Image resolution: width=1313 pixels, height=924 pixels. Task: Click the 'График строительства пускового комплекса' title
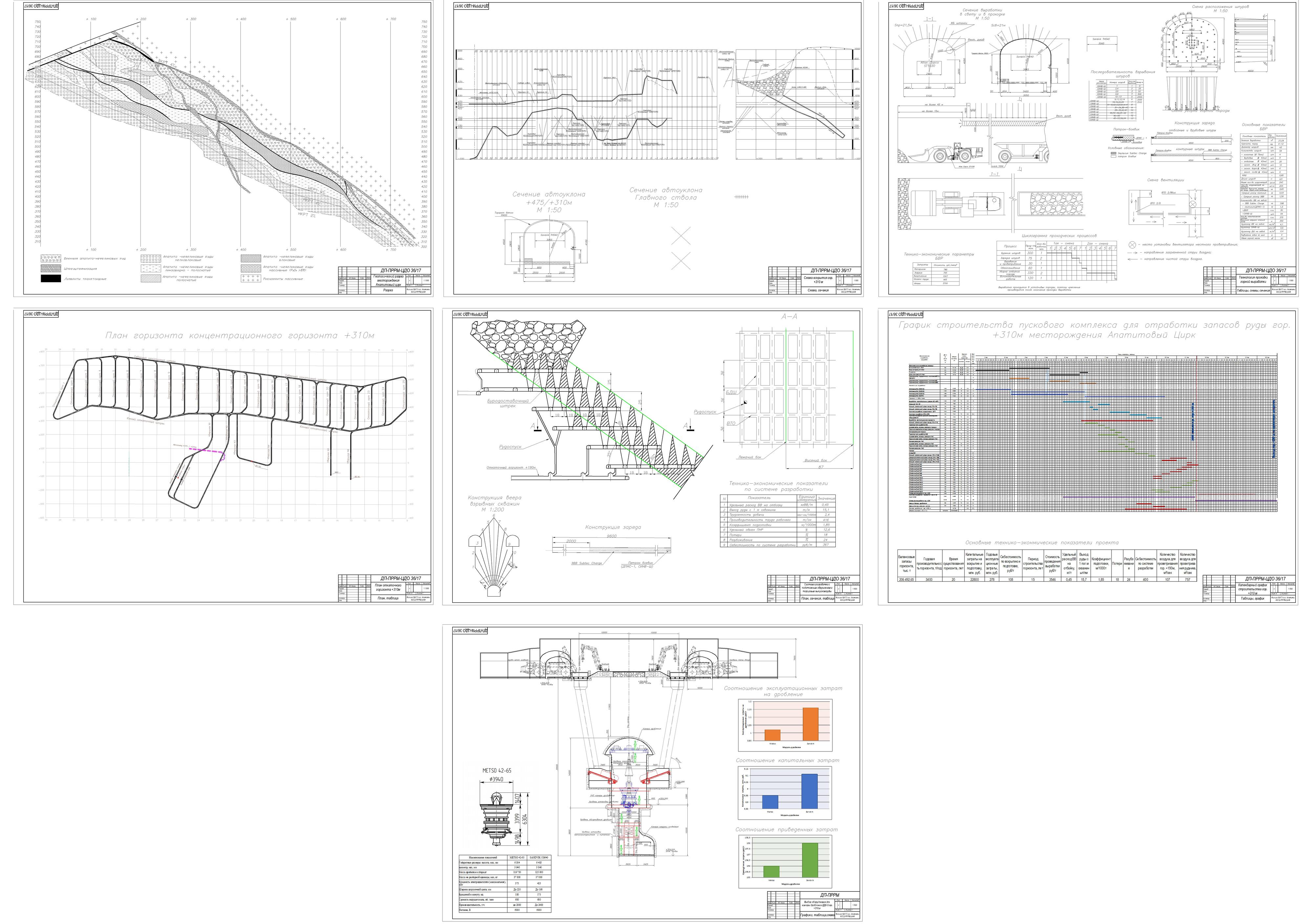(x=1094, y=330)
